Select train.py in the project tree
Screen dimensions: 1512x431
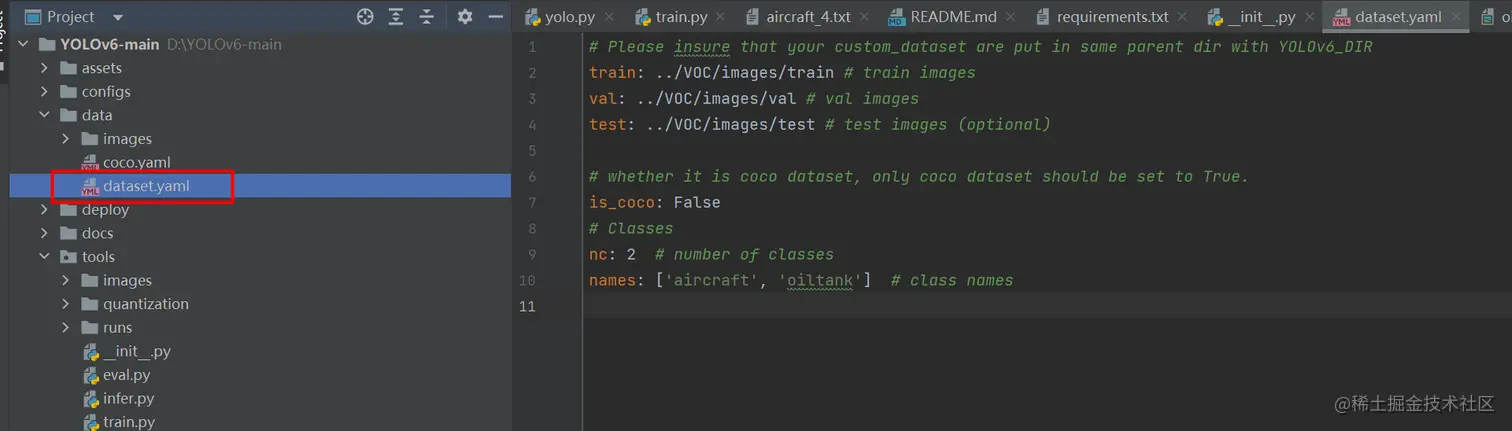[x=260, y=422]
